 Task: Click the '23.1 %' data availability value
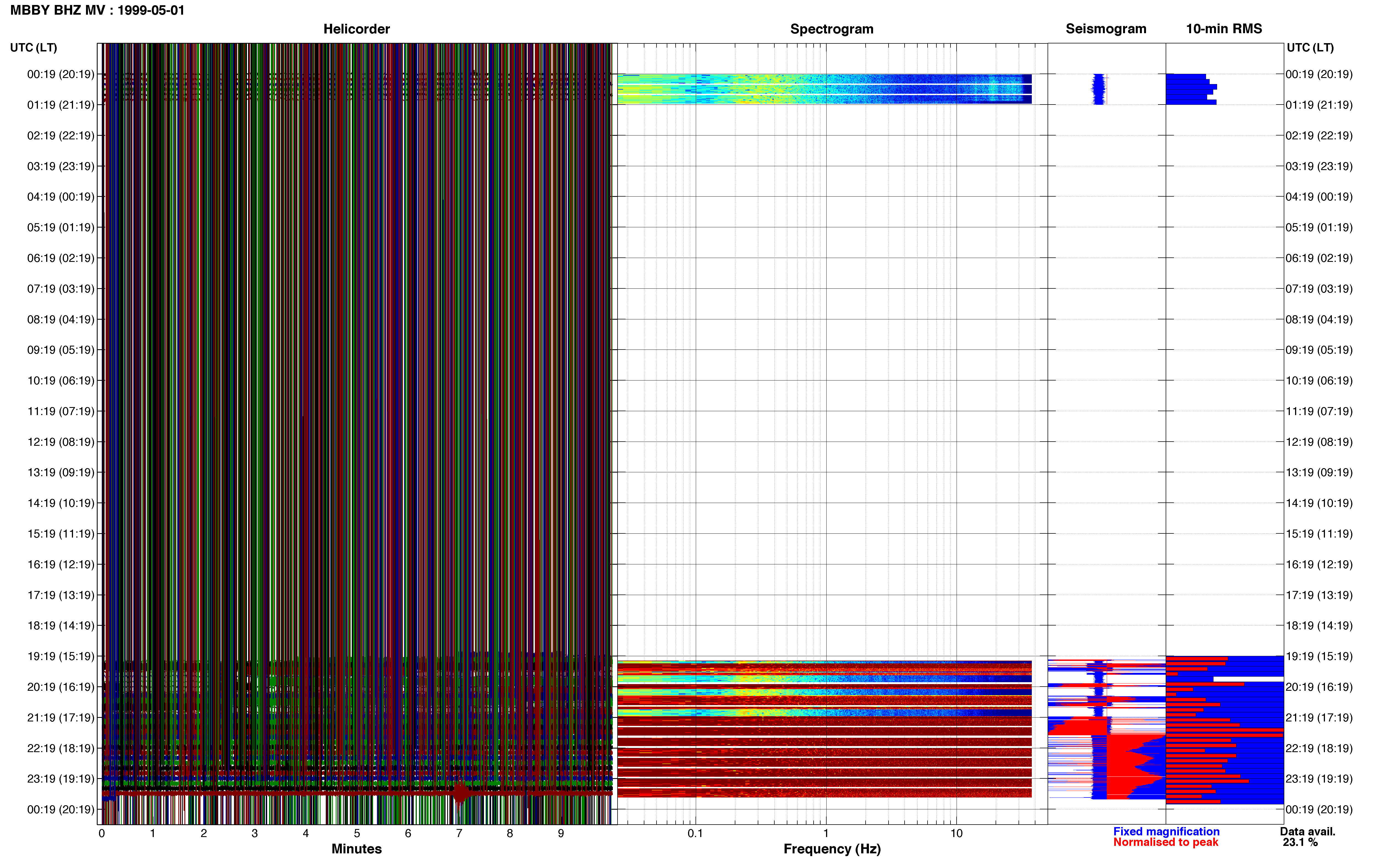point(1300,842)
